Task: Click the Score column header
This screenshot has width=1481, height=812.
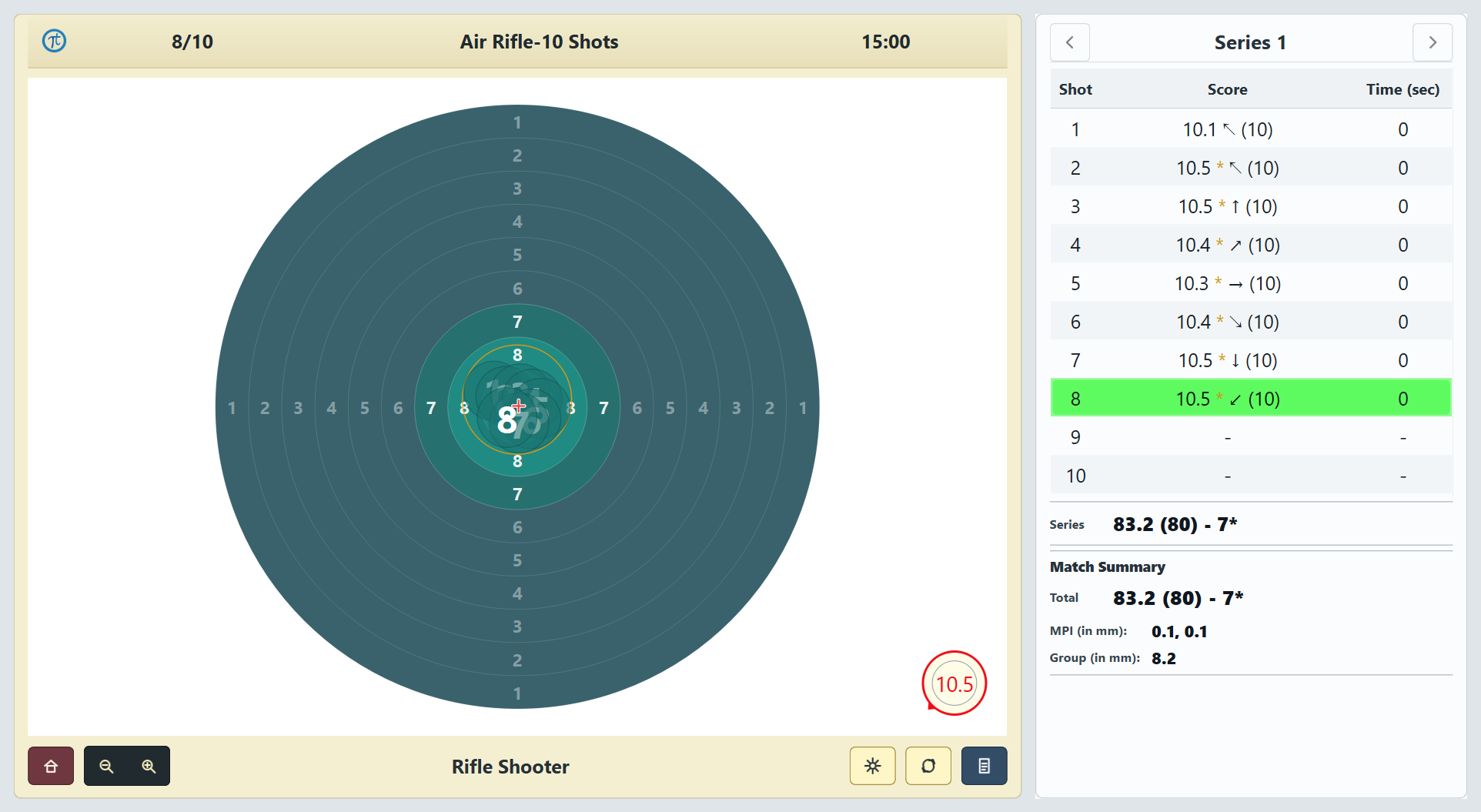Action: point(1227,89)
